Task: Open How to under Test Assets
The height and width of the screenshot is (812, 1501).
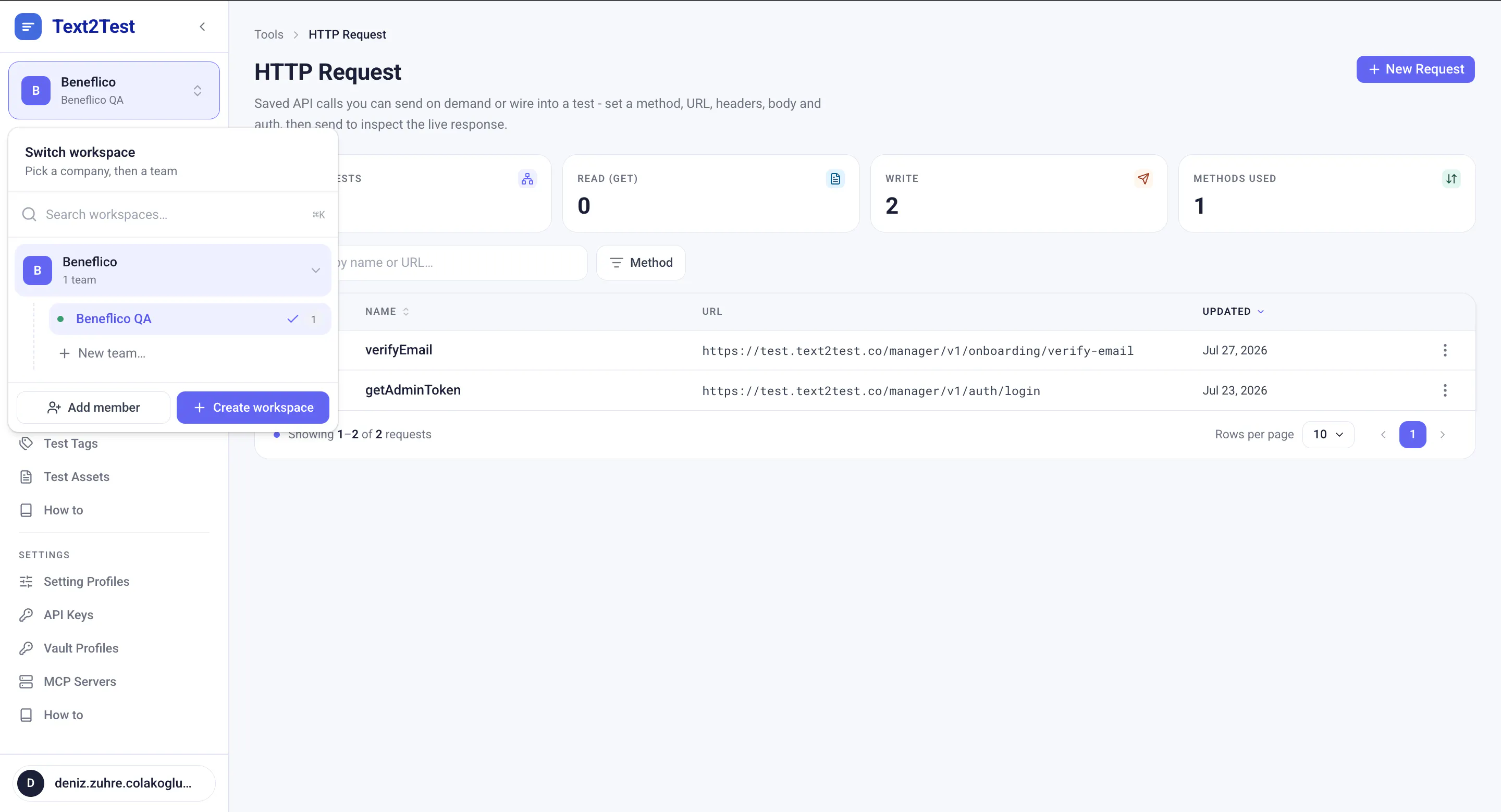Action: pyautogui.click(x=63, y=510)
